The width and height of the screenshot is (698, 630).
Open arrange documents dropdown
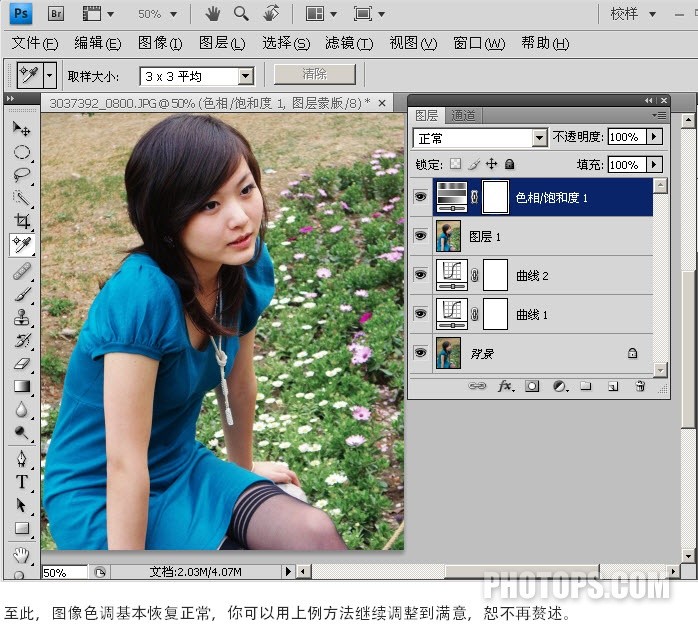click(334, 14)
